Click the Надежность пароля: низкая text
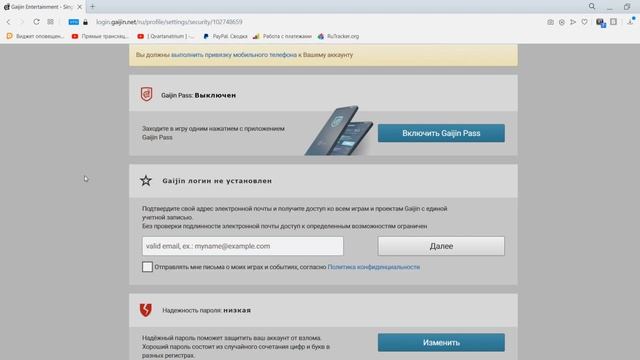Screen dimensions: 640x360 point(207,310)
